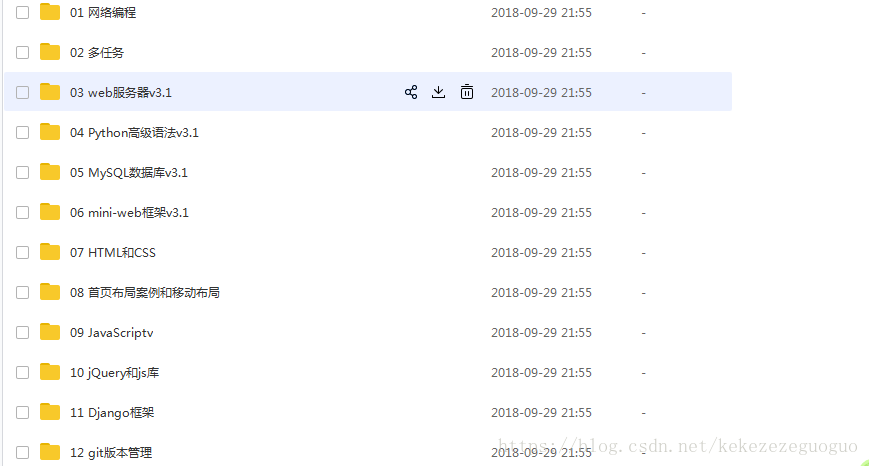Click the folder icon for 07 HTML和CSS
Image resolution: width=869 pixels, height=466 pixels.
[x=50, y=252]
